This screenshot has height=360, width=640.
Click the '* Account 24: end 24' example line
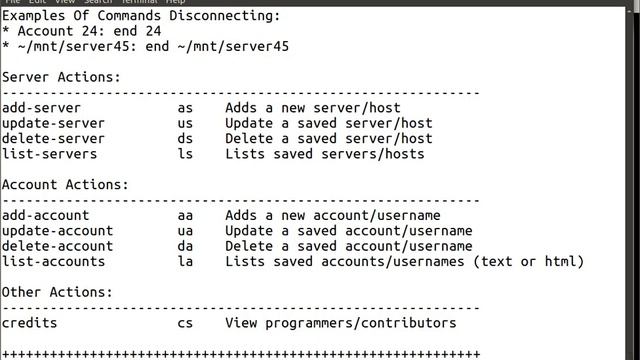click(x=81, y=31)
